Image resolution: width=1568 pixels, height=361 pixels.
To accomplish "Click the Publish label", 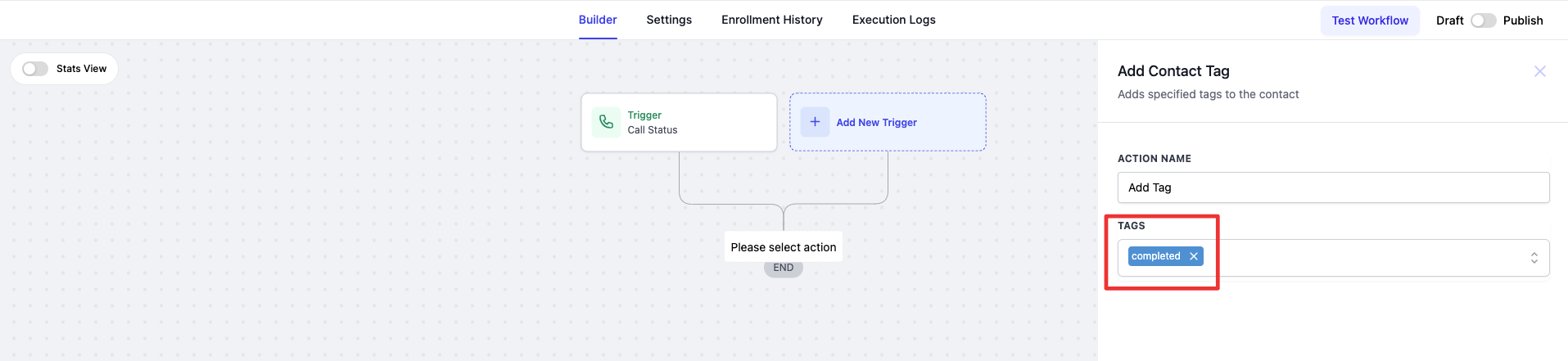I will [x=1523, y=20].
